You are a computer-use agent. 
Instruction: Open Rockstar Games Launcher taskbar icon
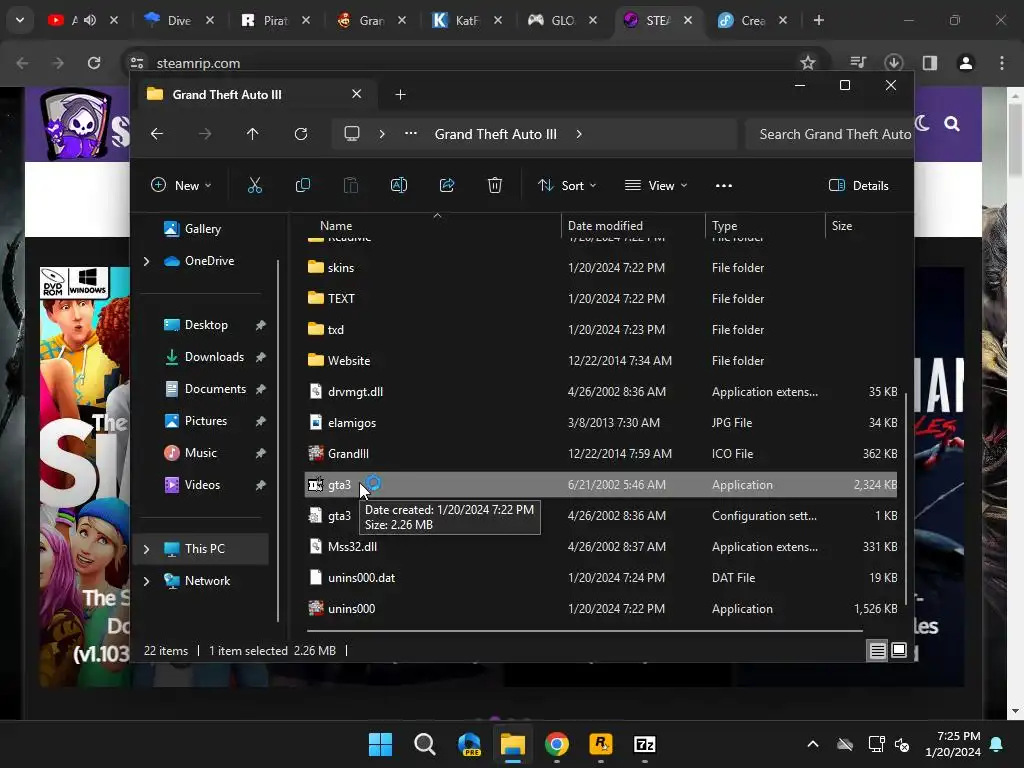point(601,744)
